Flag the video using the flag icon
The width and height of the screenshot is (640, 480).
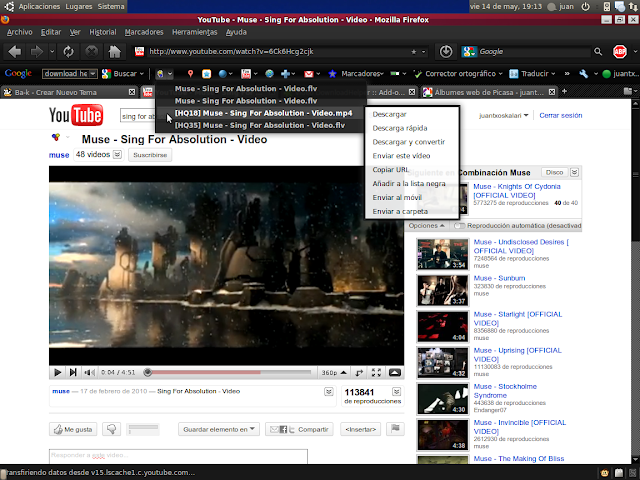pyautogui.click(x=395, y=429)
